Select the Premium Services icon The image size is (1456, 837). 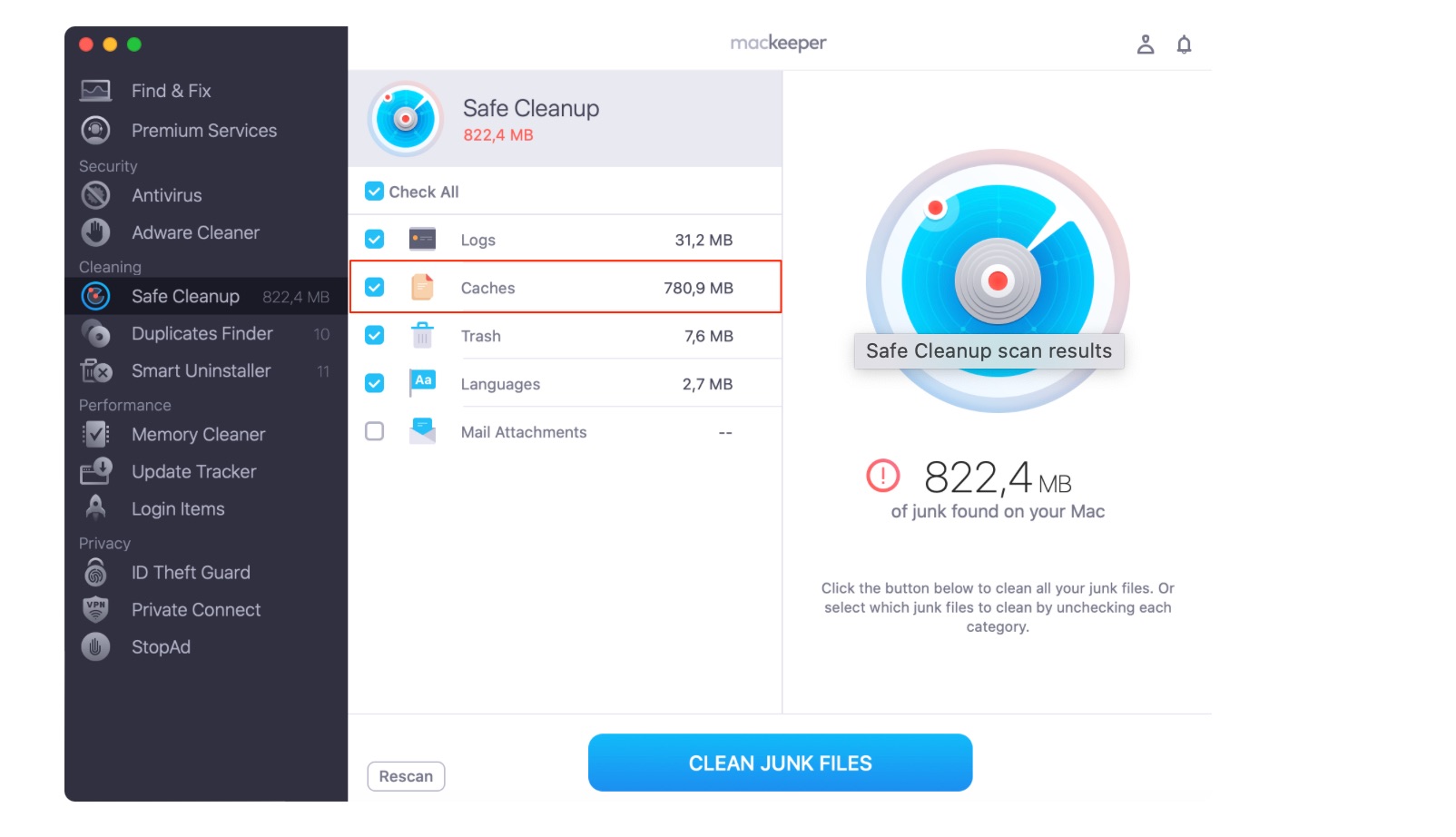tap(95, 130)
